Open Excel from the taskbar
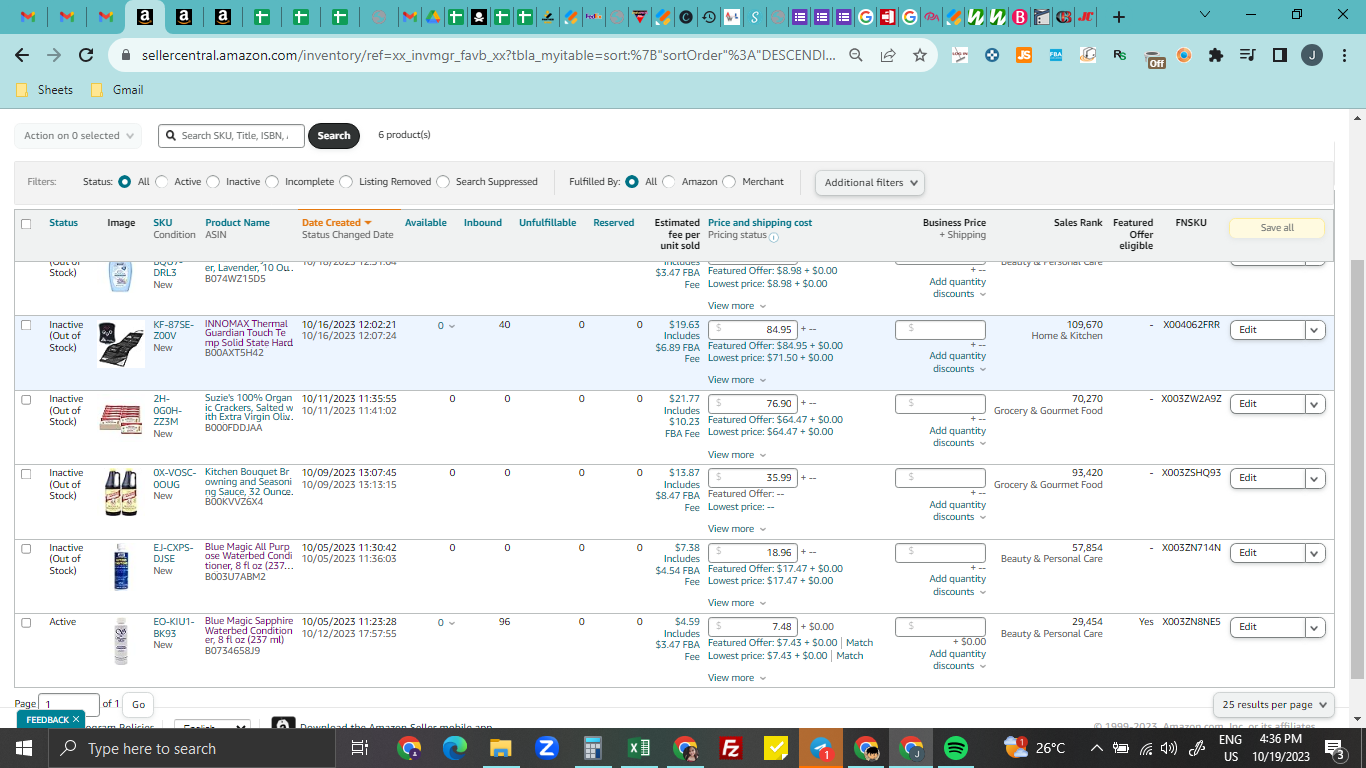Viewport: 1366px width, 768px height. point(638,748)
